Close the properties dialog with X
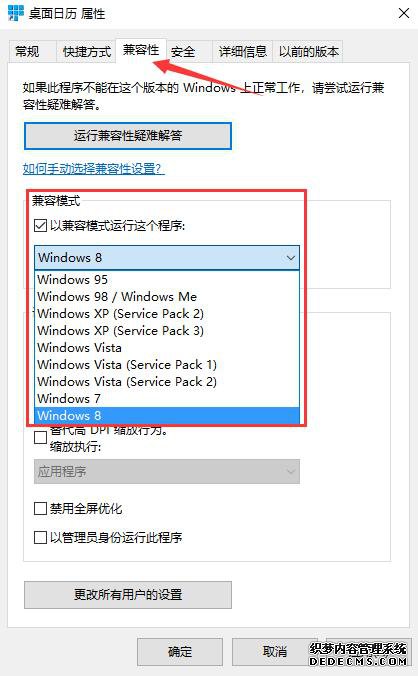Image resolution: width=418 pixels, height=676 pixels. tap(404, 13)
